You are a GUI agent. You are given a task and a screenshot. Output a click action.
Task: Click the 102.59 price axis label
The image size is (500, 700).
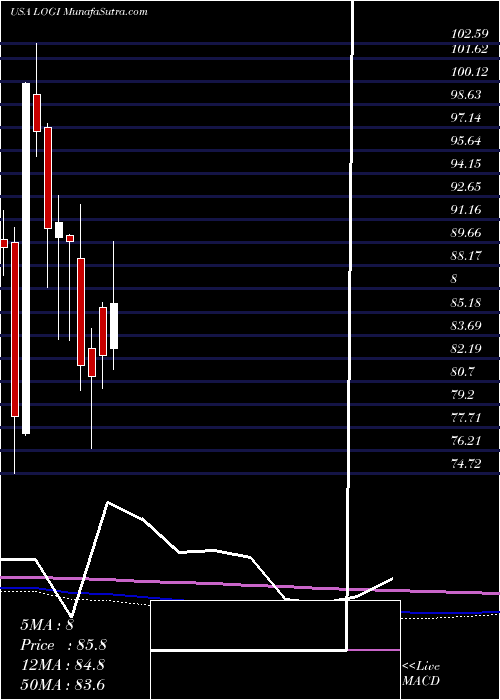pyautogui.click(x=469, y=33)
